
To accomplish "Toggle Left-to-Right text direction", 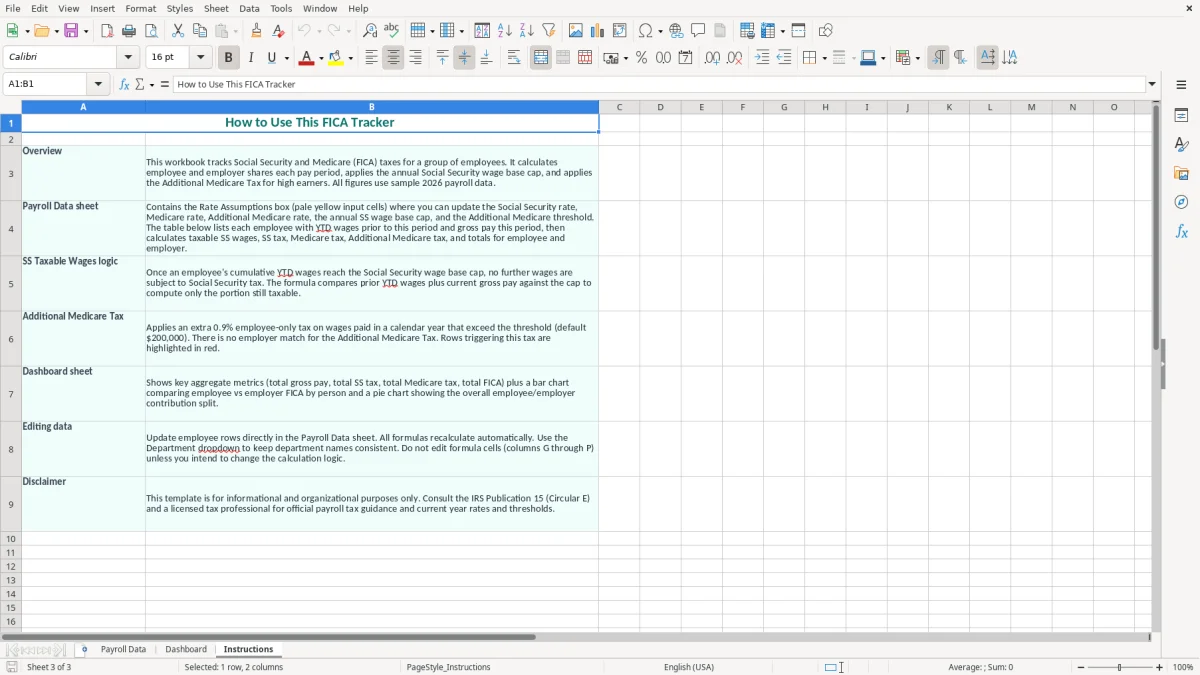I will tap(937, 58).
